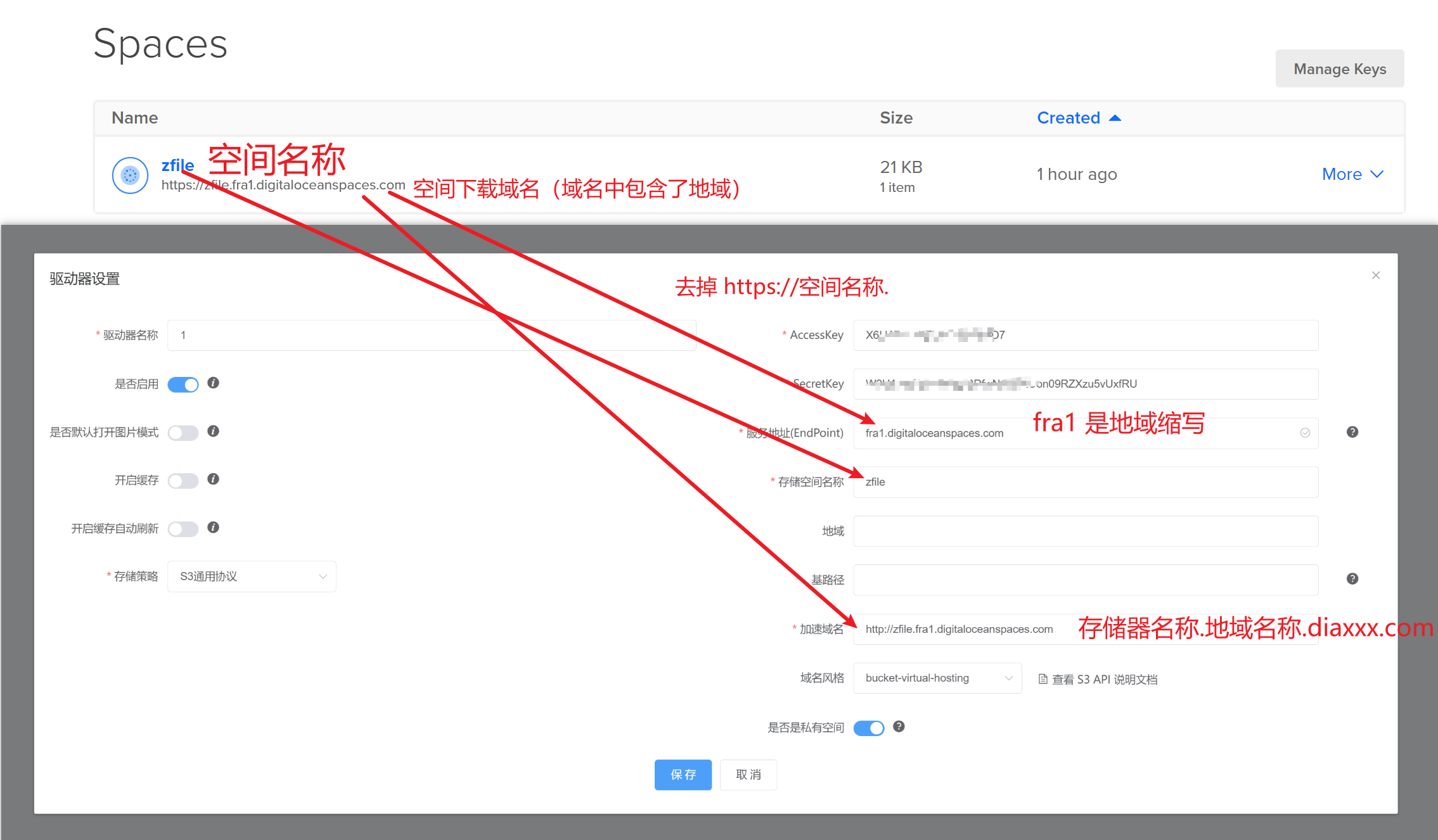Click help icon beside EndPoint field
This screenshot has width=1438, height=840.
1352,432
